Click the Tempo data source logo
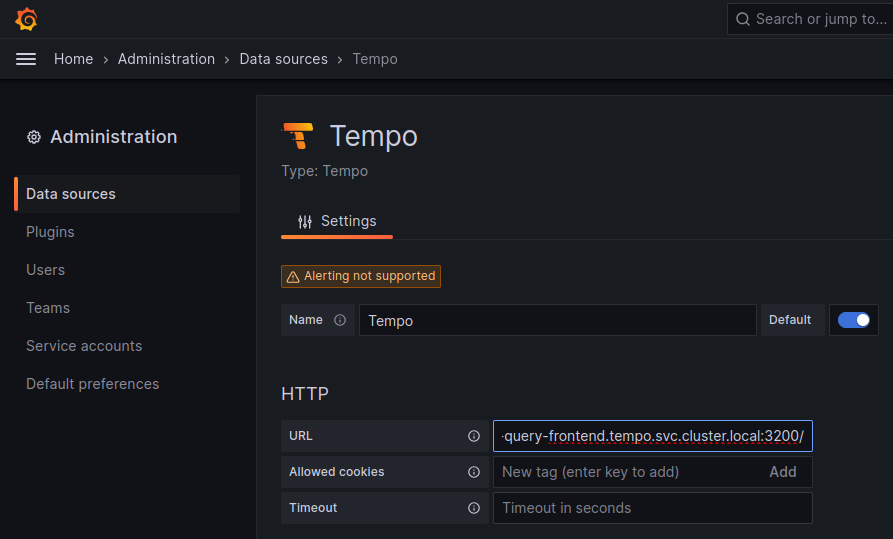This screenshot has height=539, width=893. click(298, 136)
